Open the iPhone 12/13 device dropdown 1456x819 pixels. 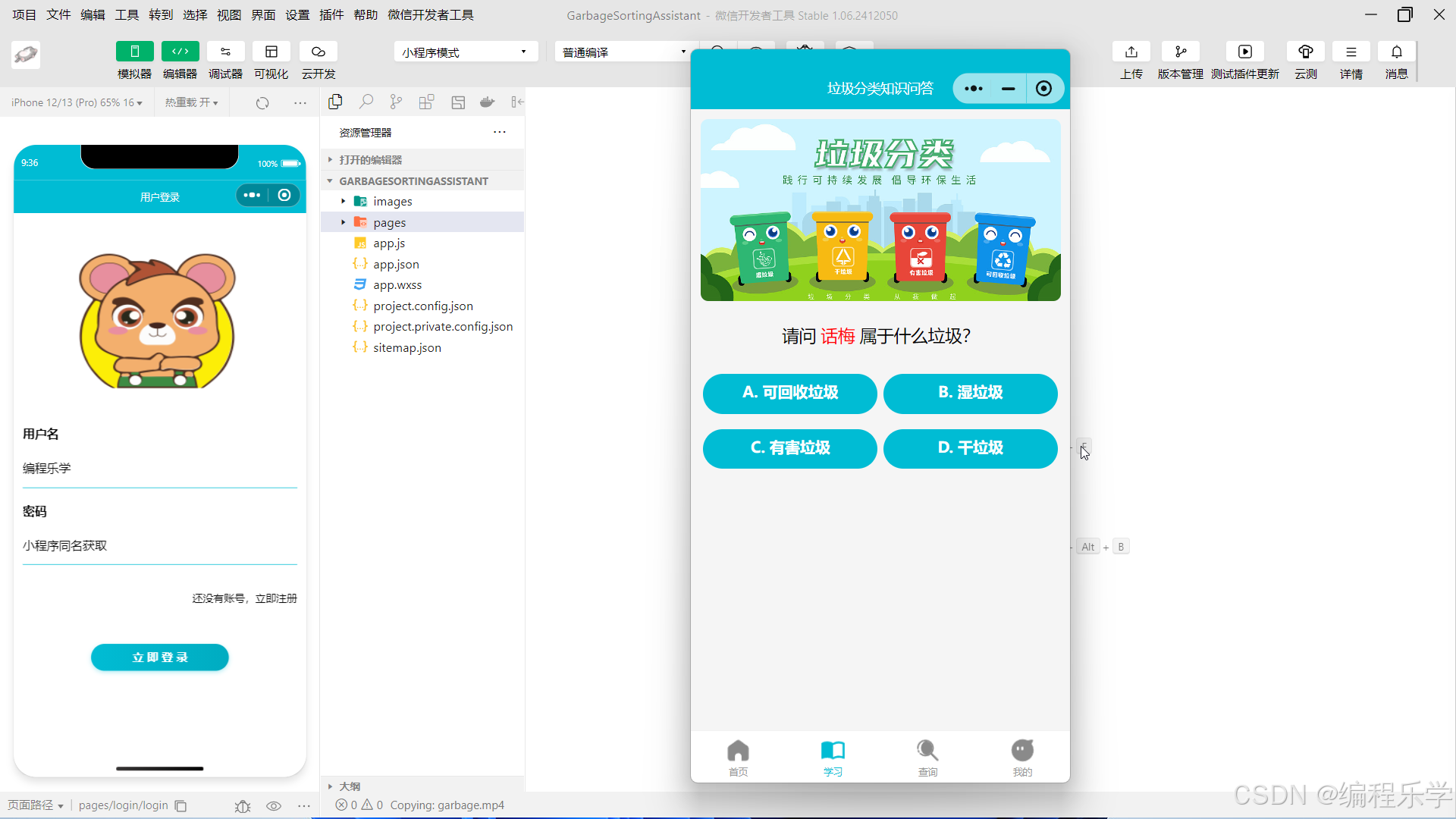77,102
